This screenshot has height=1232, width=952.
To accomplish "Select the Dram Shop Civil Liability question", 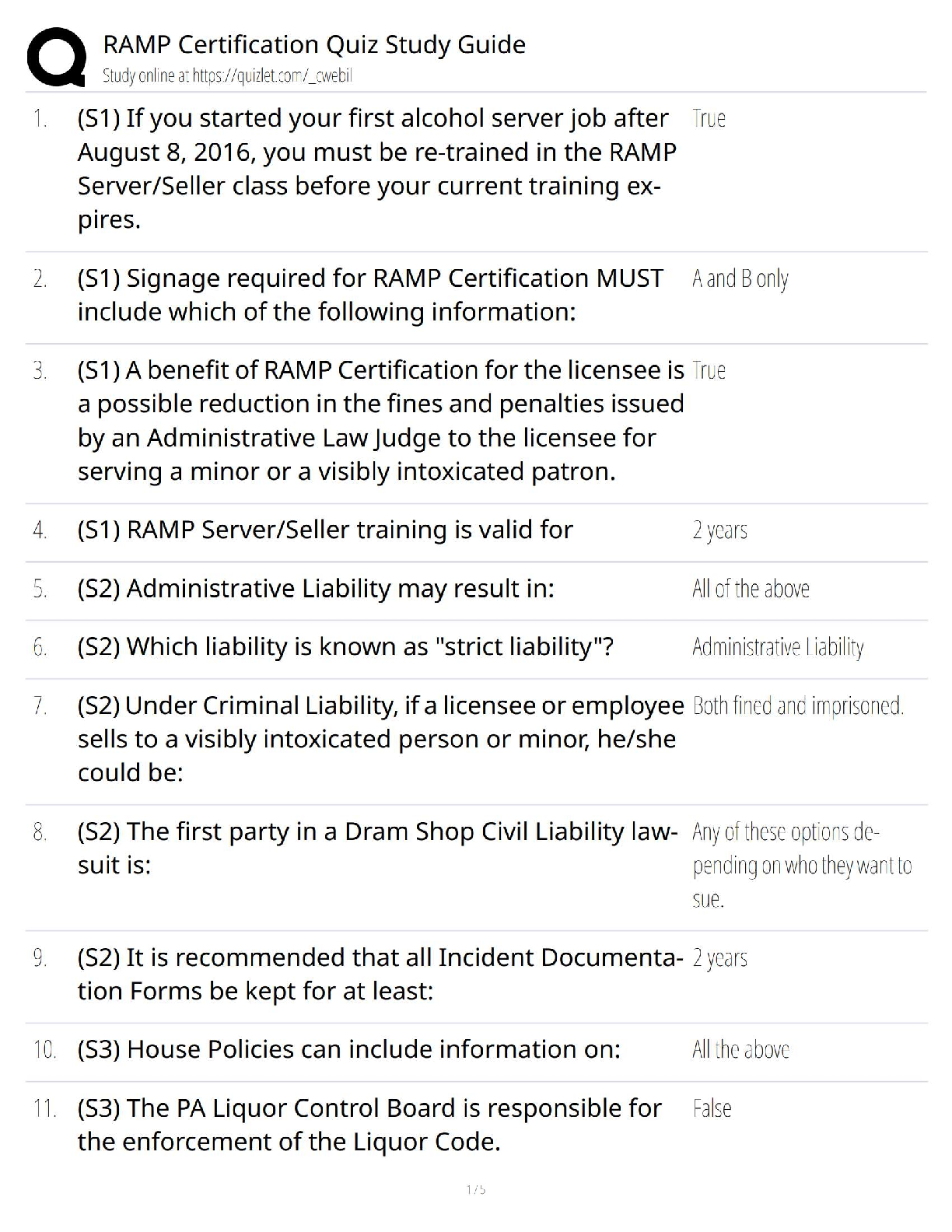I will click(x=376, y=848).
